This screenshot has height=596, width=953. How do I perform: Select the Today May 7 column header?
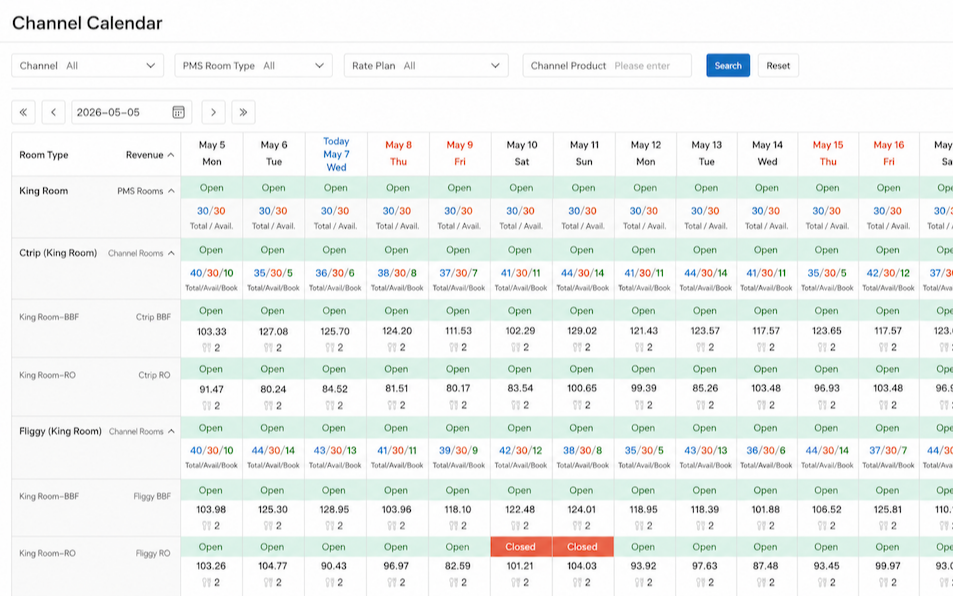click(x=336, y=154)
